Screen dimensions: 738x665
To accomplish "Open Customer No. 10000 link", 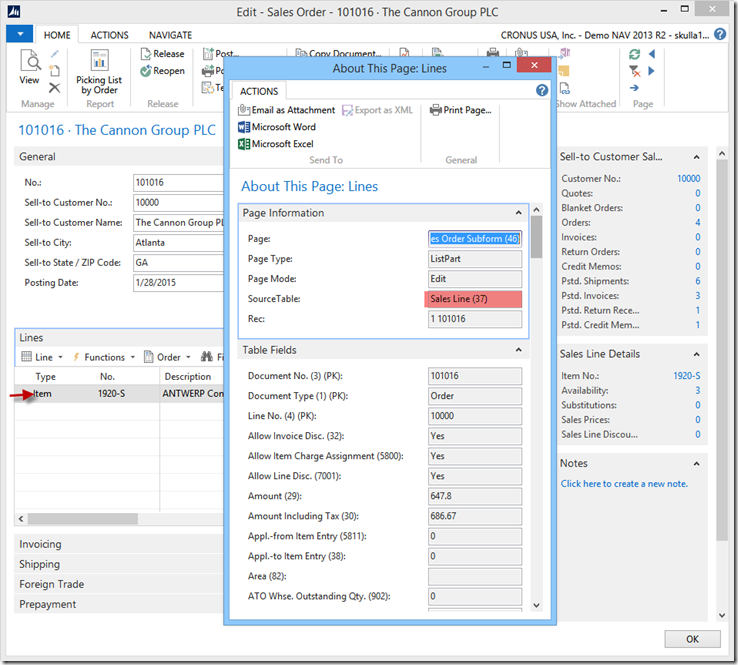I will pyautogui.click(x=688, y=179).
